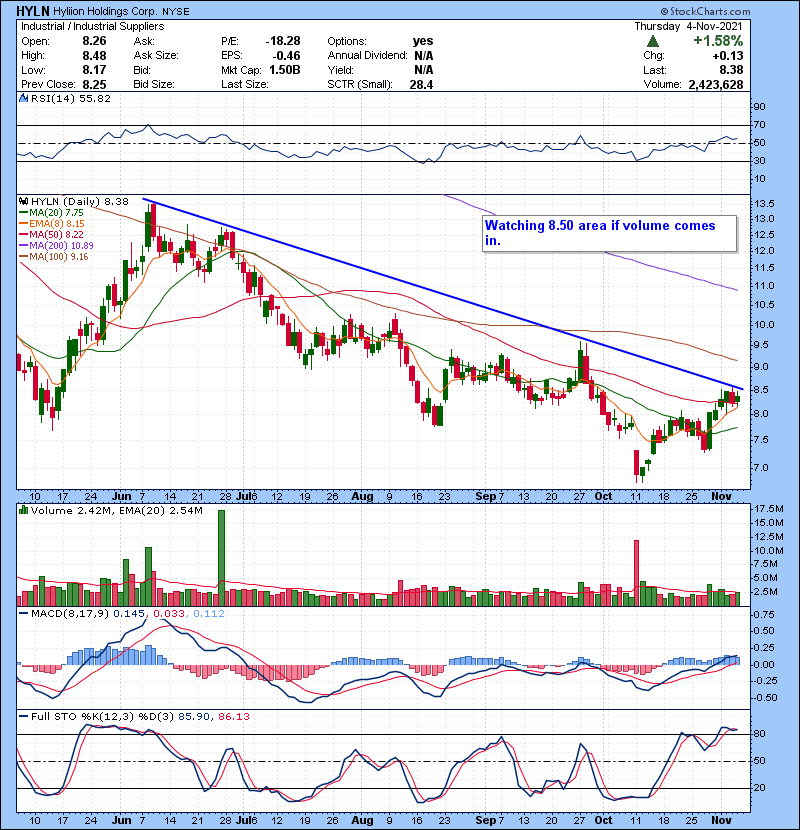
Task: Click the Bid Size label
Action: click(x=154, y=84)
